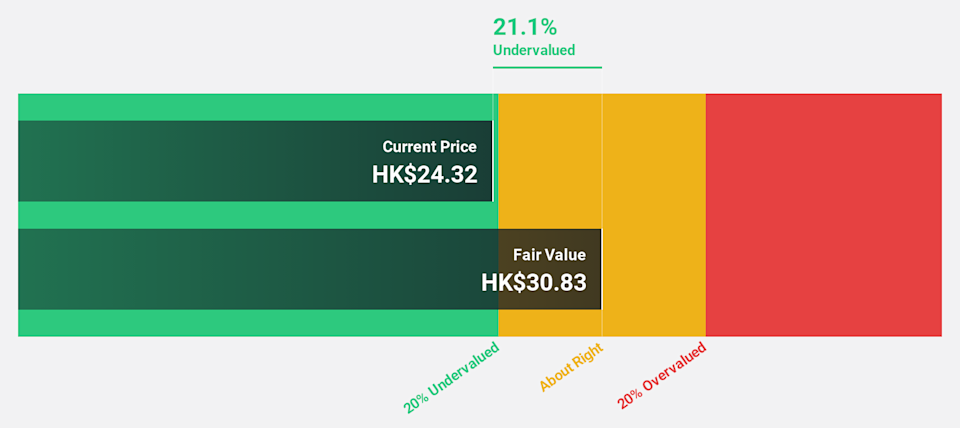Screen dimensions: 960x428
Task: Select the Current Price label text
Action: [x=429, y=147]
